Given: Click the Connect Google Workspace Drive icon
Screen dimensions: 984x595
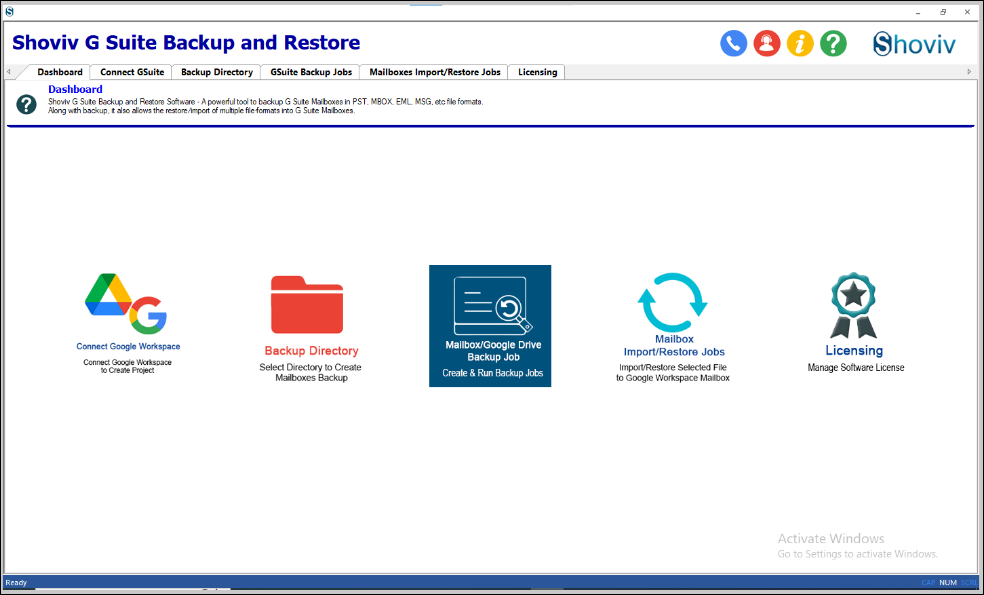Looking at the screenshot, I should point(127,304).
